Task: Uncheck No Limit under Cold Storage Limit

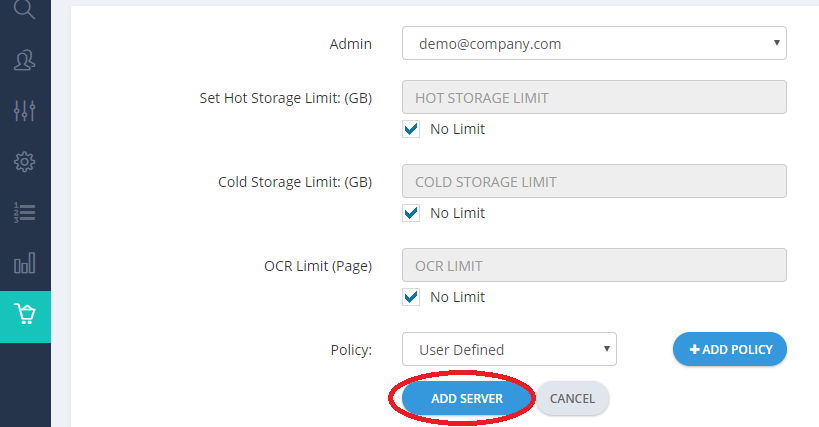Action: pyautogui.click(x=411, y=213)
